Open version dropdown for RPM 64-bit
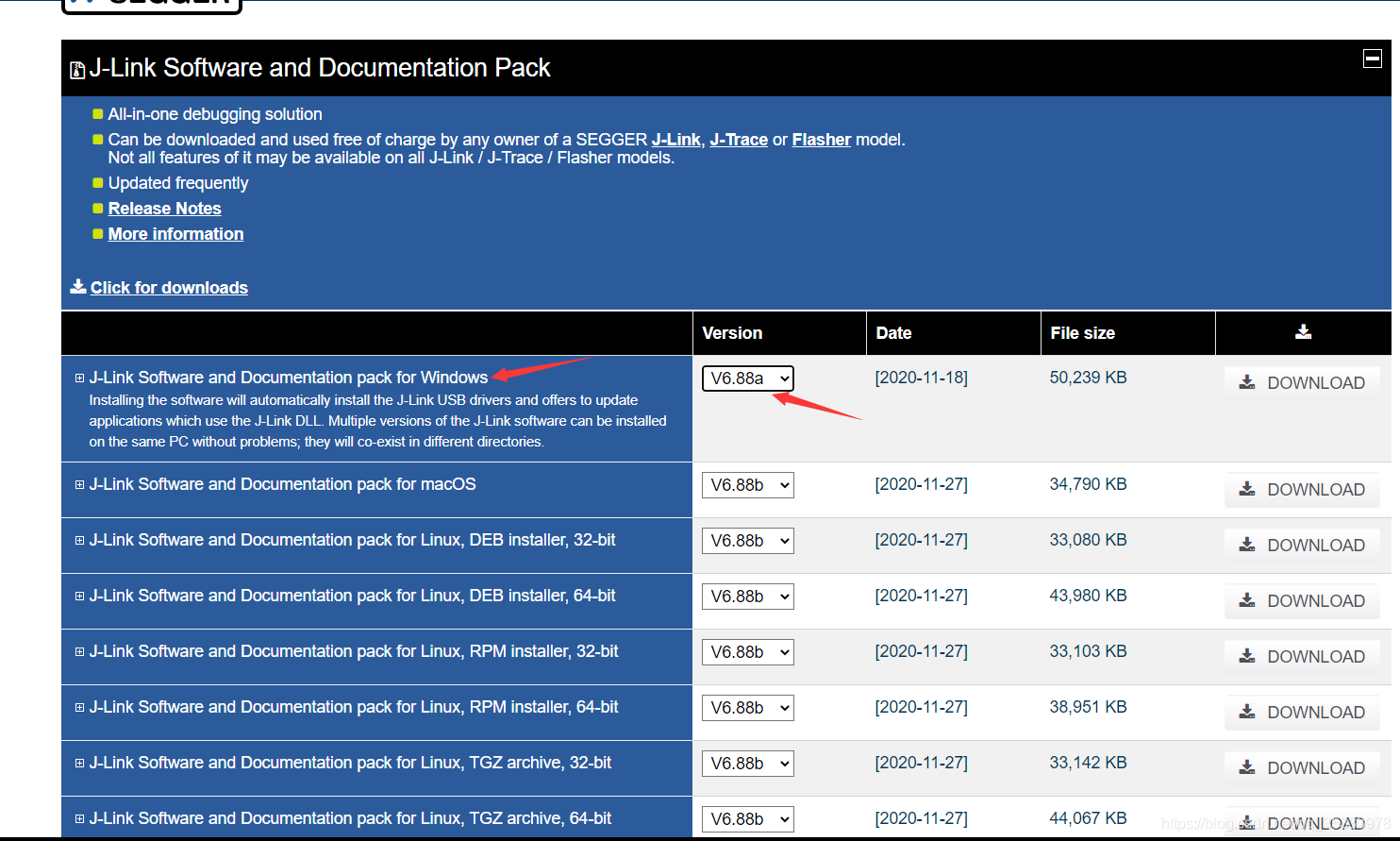The image size is (1400, 841). (747, 708)
